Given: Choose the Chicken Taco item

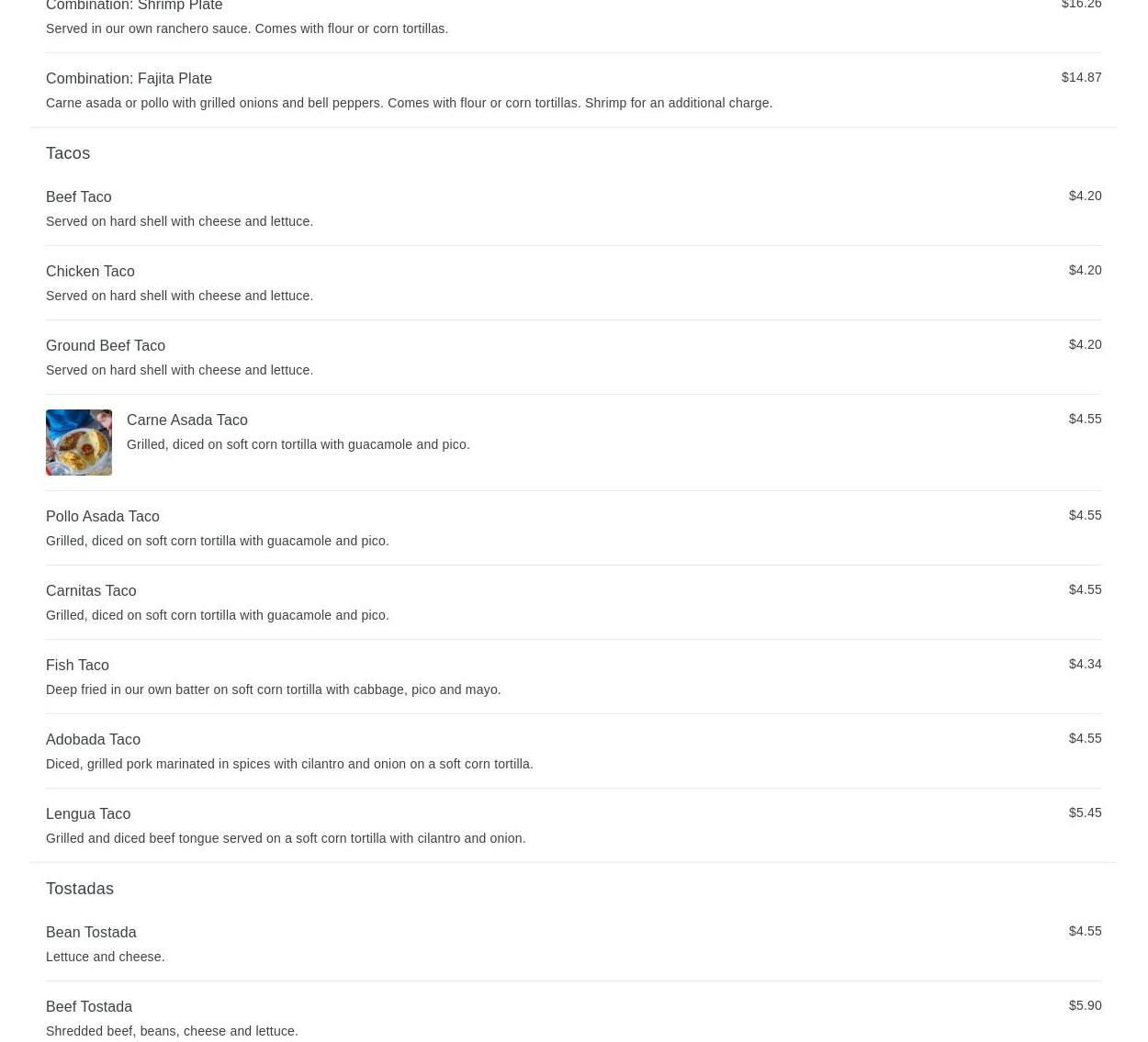Looking at the screenshot, I should [573, 283].
